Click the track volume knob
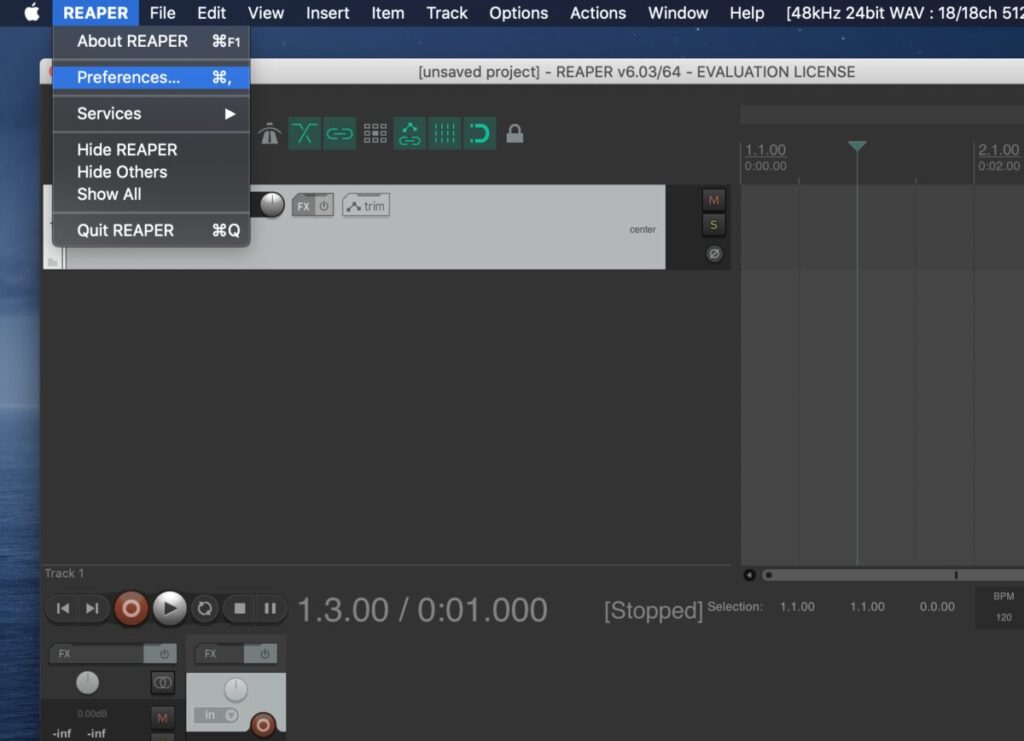 272,205
